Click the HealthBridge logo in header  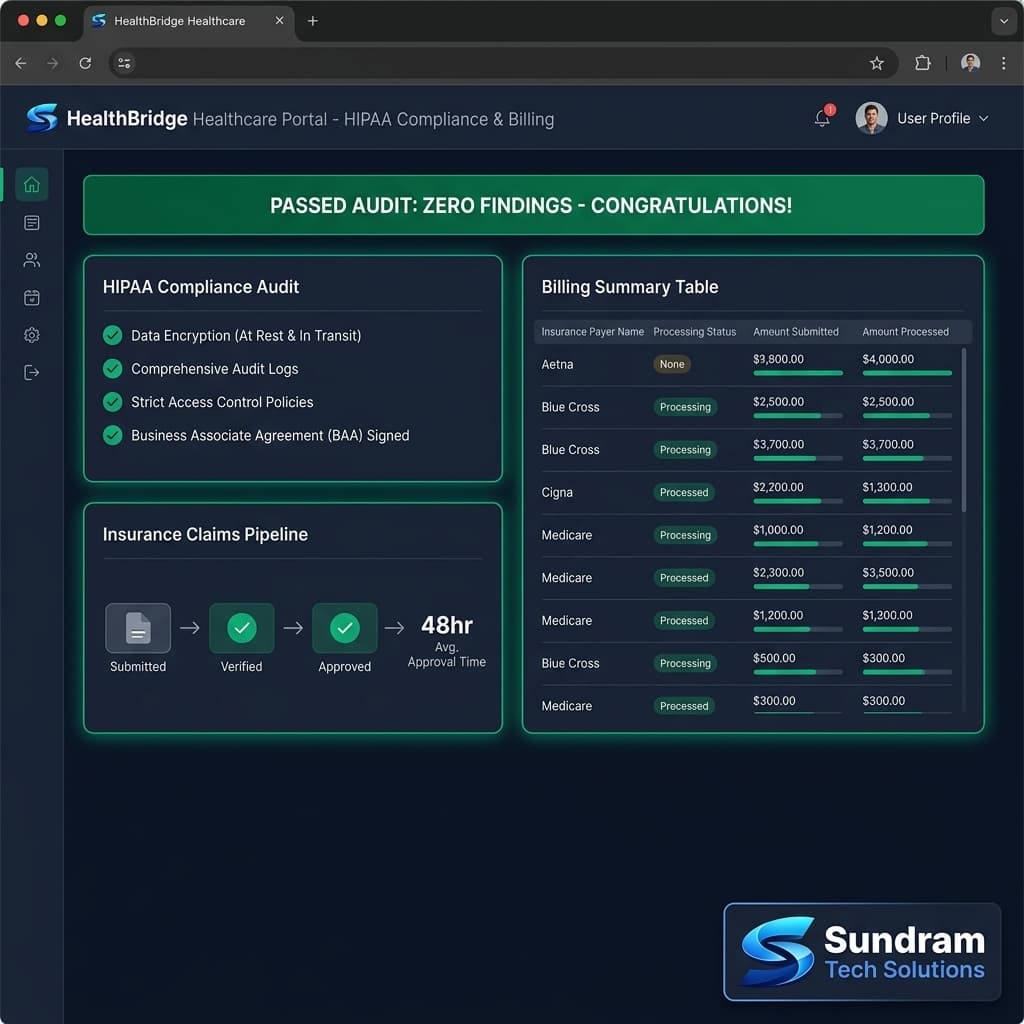click(42, 118)
